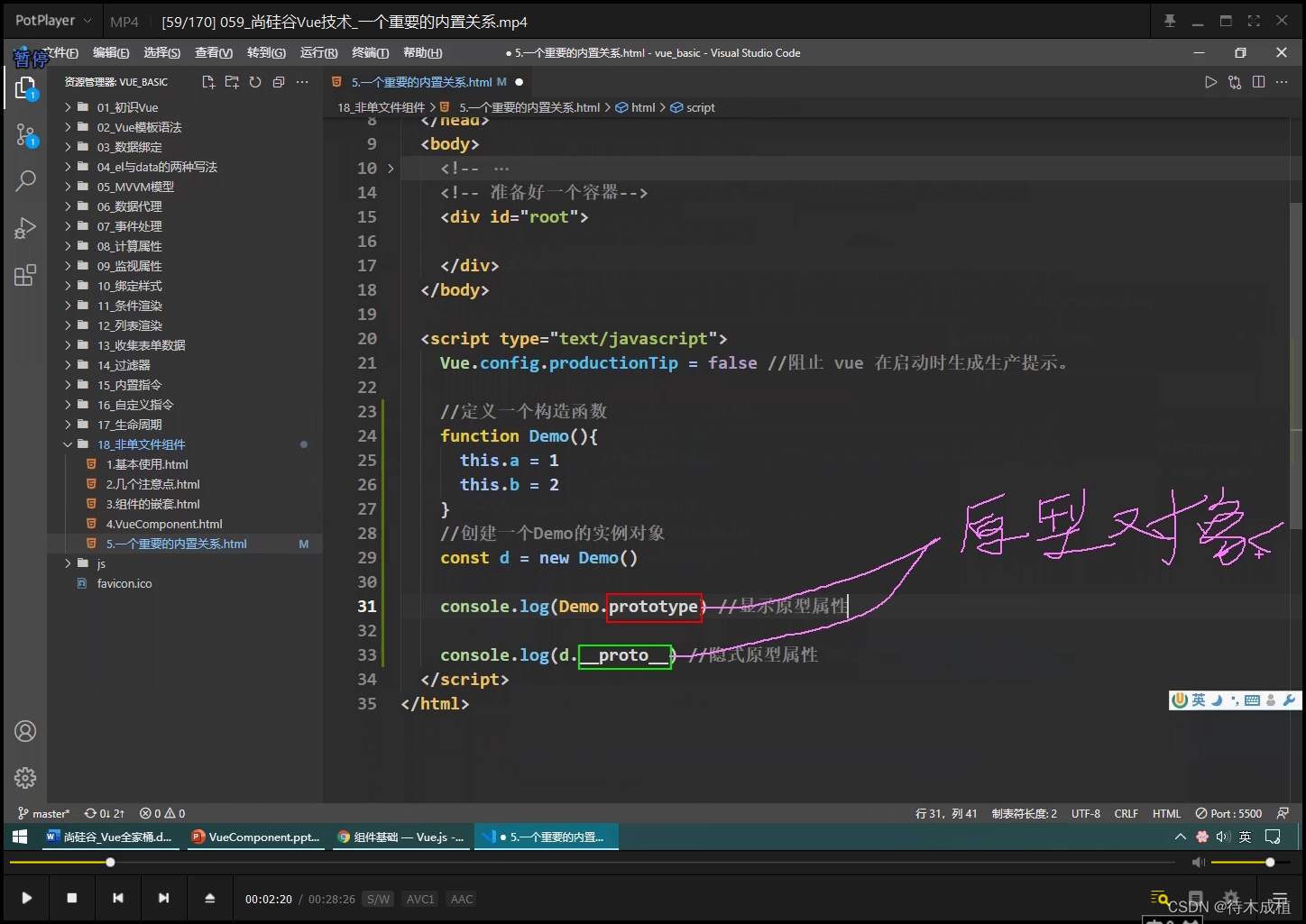Open the PotPlayer main menu dropdown
Viewport: 1306px width, 924px height.
[x=53, y=21]
